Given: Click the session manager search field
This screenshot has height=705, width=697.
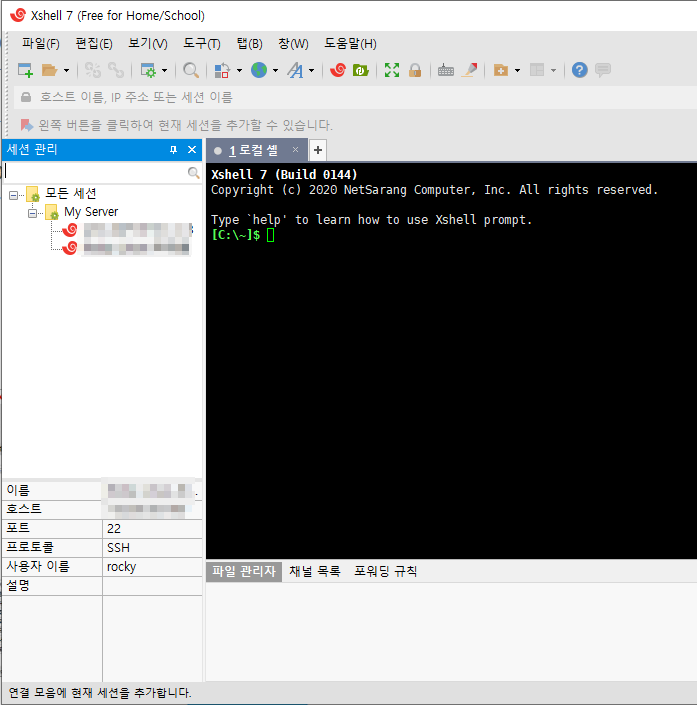Looking at the screenshot, I should point(95,172).
